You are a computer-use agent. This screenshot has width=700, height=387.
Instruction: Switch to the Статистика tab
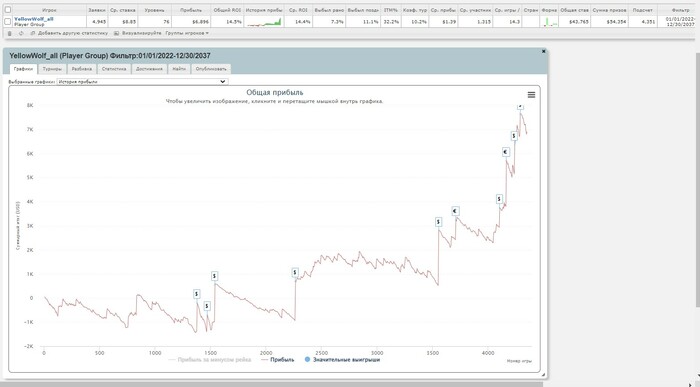[114, 69]
